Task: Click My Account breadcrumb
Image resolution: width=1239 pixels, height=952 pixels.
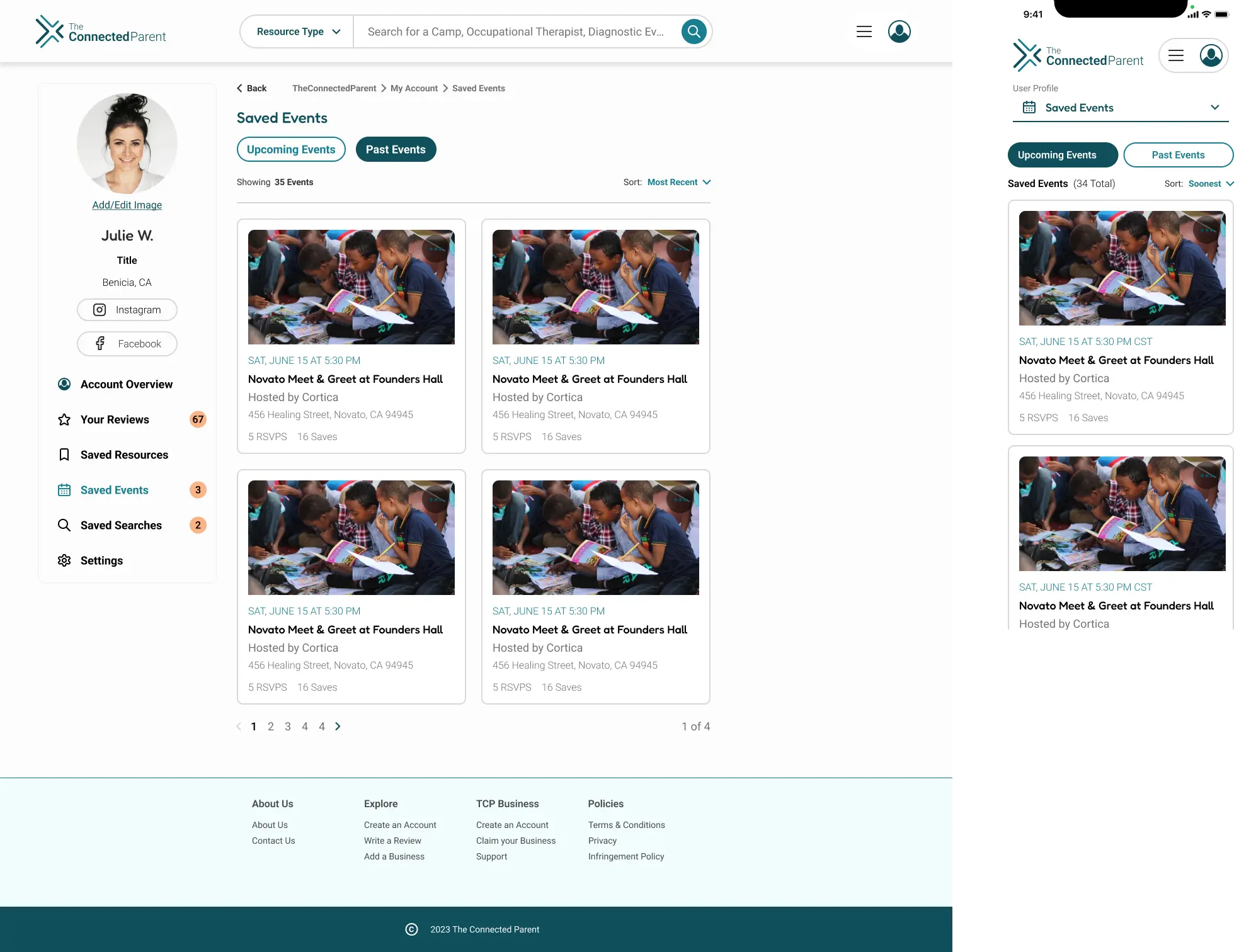Action: pyautogui.click(x=414, y=88)
